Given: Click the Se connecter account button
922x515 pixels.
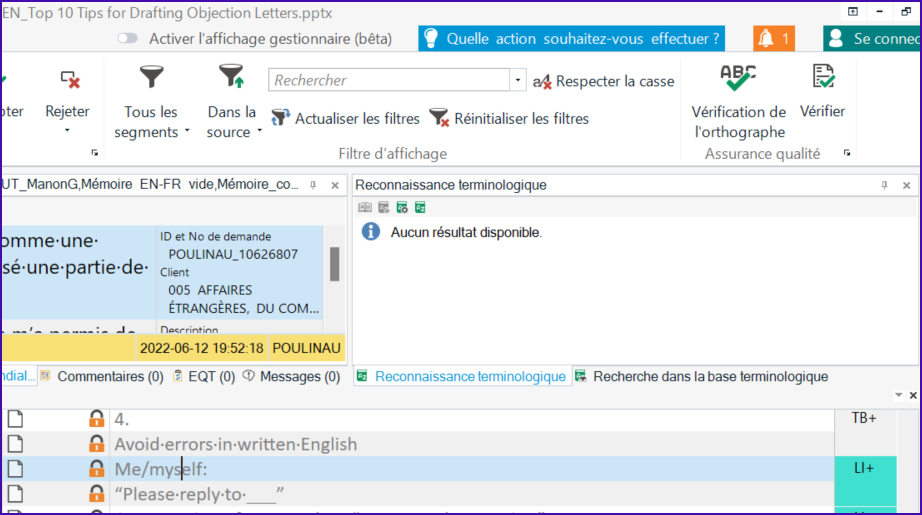Looking at the screenshot, I should pos(873,39).
